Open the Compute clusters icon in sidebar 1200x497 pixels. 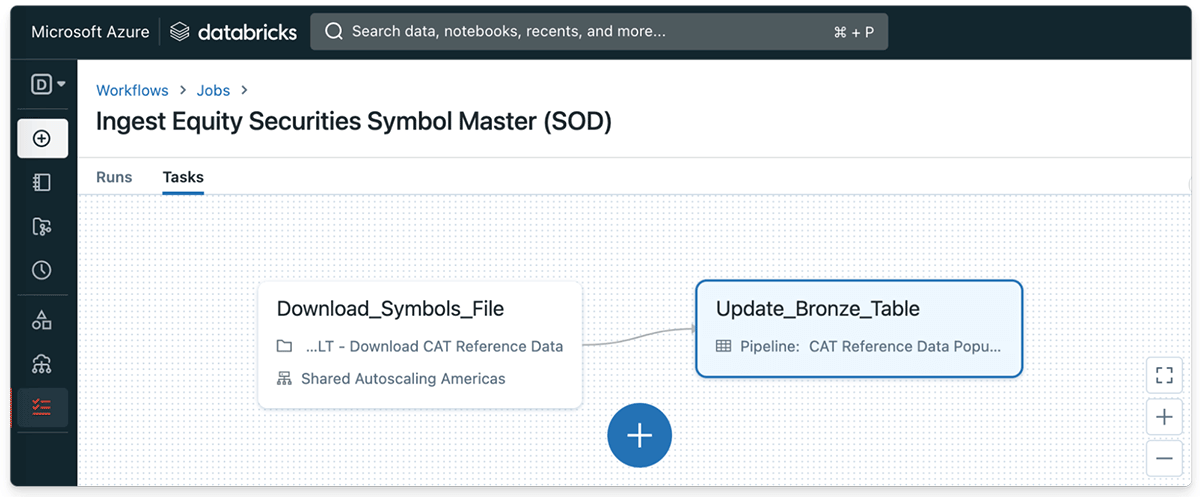point(42,363)
